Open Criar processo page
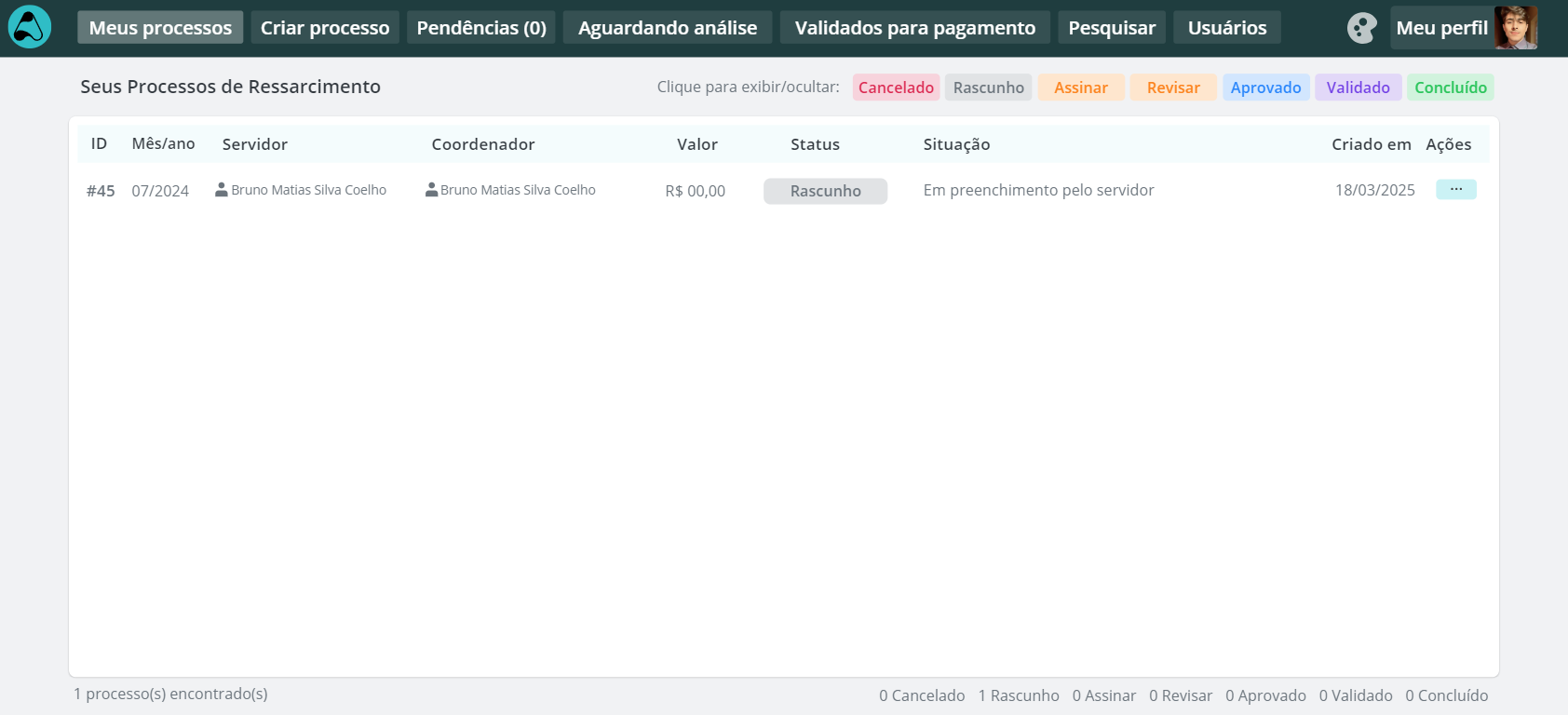The width and height of the screenshot is (1568, 715). click(x=325, y=28)
